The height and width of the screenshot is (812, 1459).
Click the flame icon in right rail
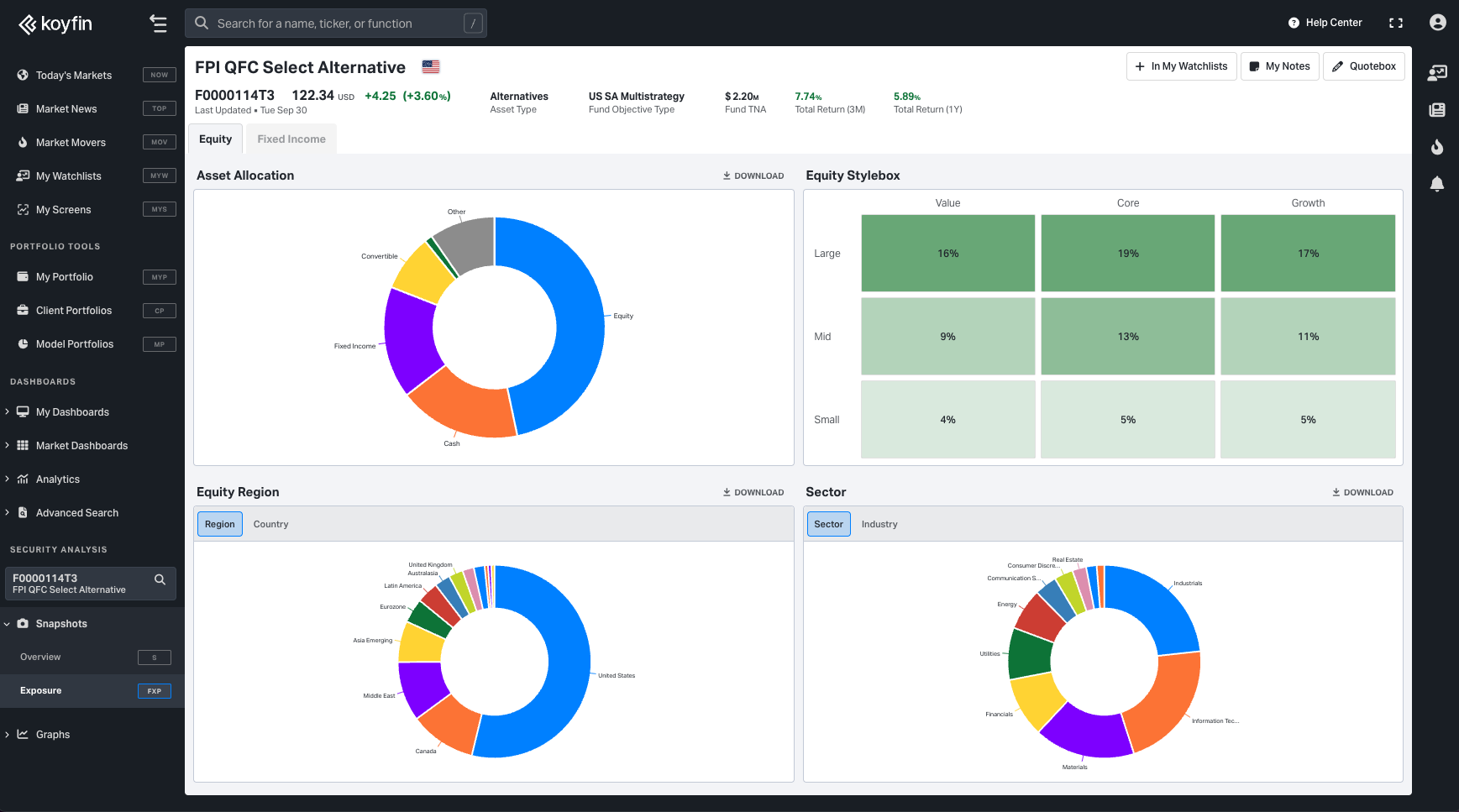(1436, 147)
